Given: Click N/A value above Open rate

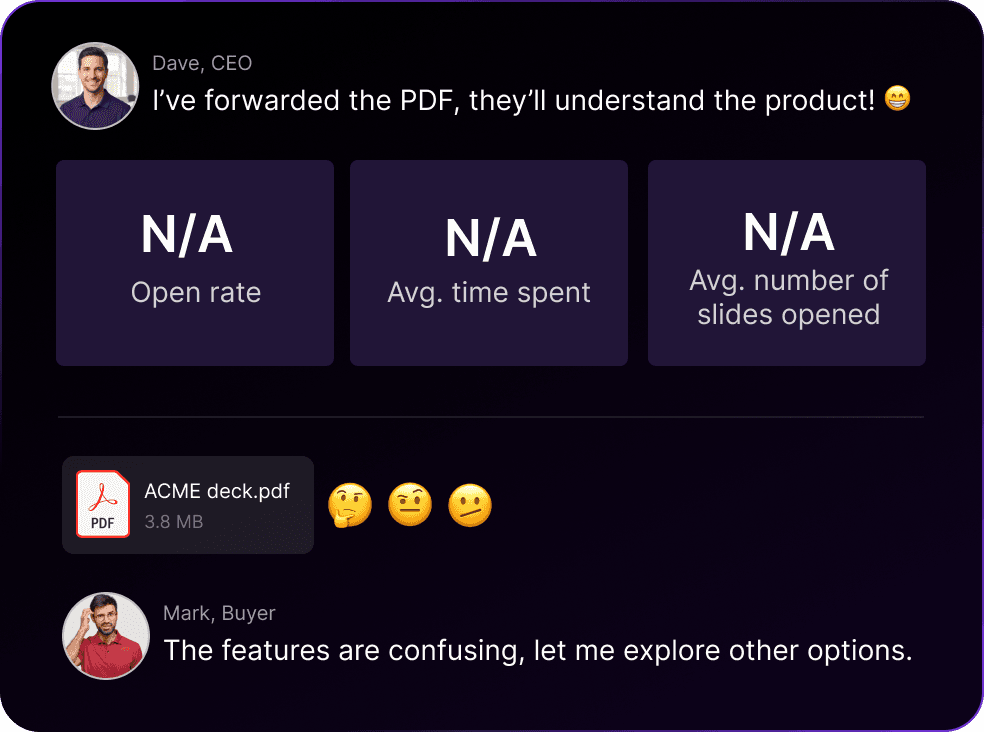Looking at the screenshot, I should [187, 235].
